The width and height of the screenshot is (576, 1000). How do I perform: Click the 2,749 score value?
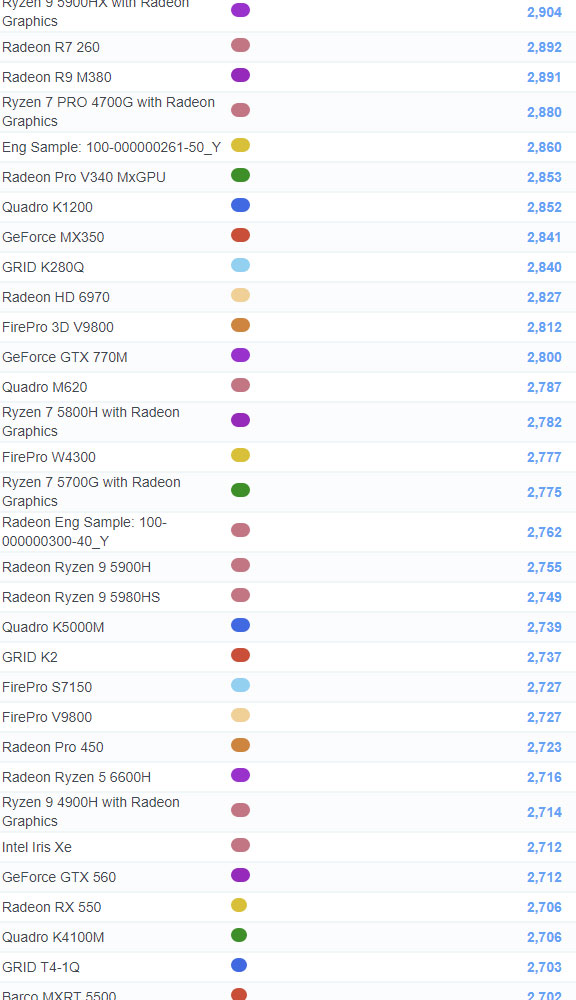pyautogui.click(x=544, y=598)
